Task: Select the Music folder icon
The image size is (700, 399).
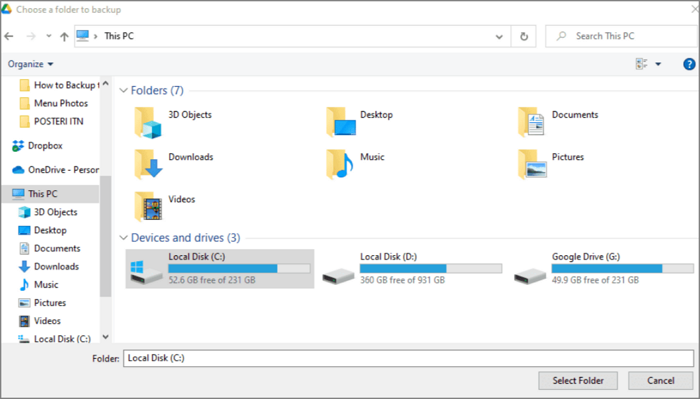Action: point(340,164)
